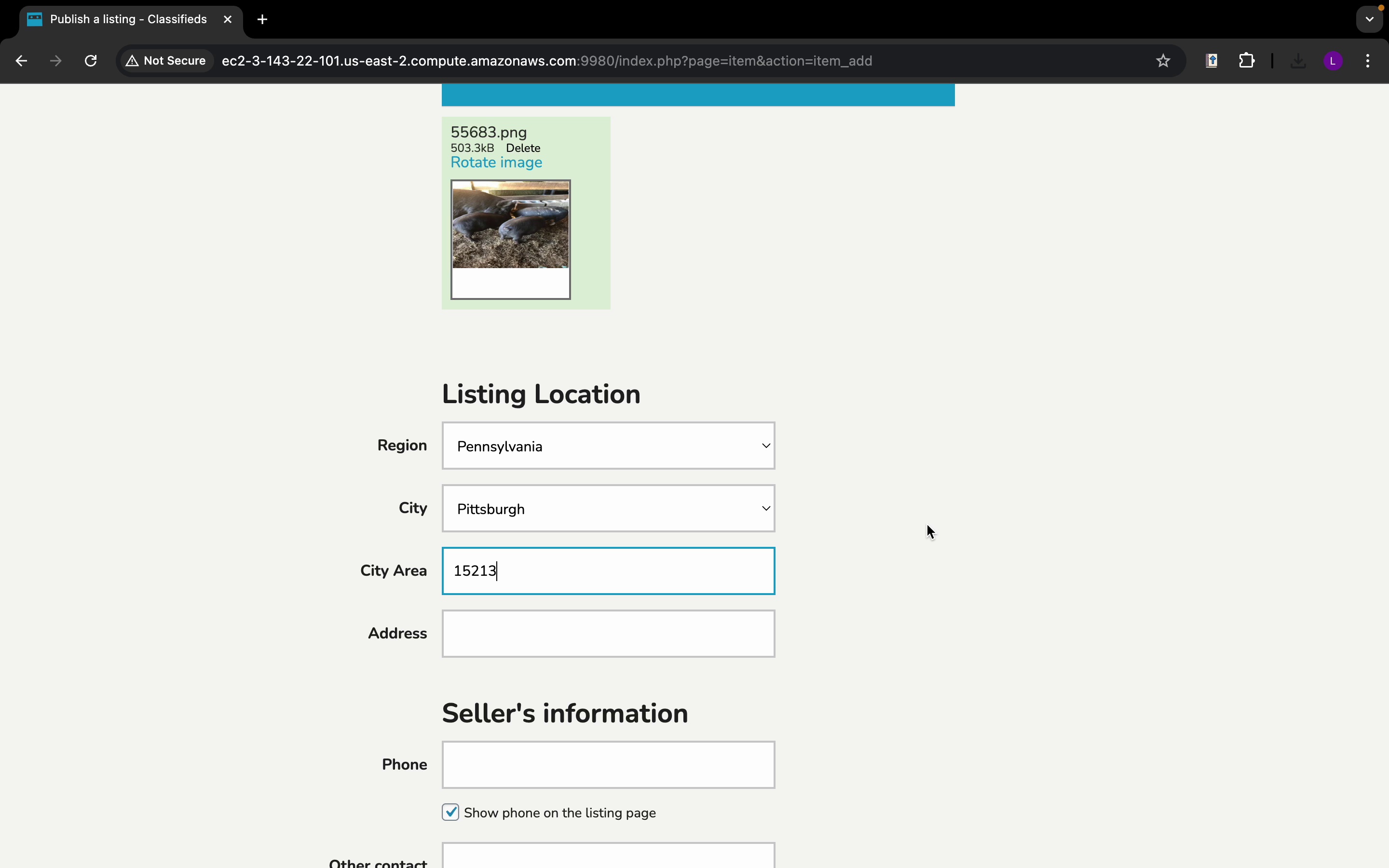1389x868 pixels.
Task: Open the extensions puzzle icon
Action: pos(1247,61)
